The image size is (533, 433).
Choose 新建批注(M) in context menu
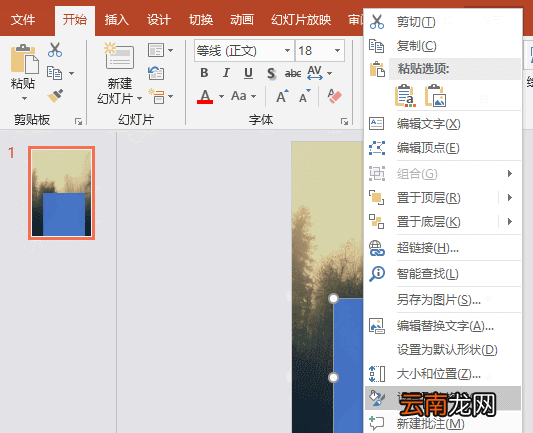click(x=443, y=423)
